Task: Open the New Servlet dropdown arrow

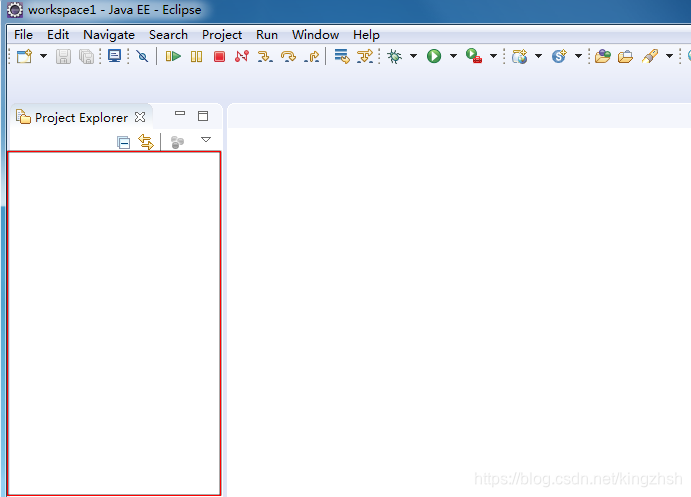Action: coord(579,56)
